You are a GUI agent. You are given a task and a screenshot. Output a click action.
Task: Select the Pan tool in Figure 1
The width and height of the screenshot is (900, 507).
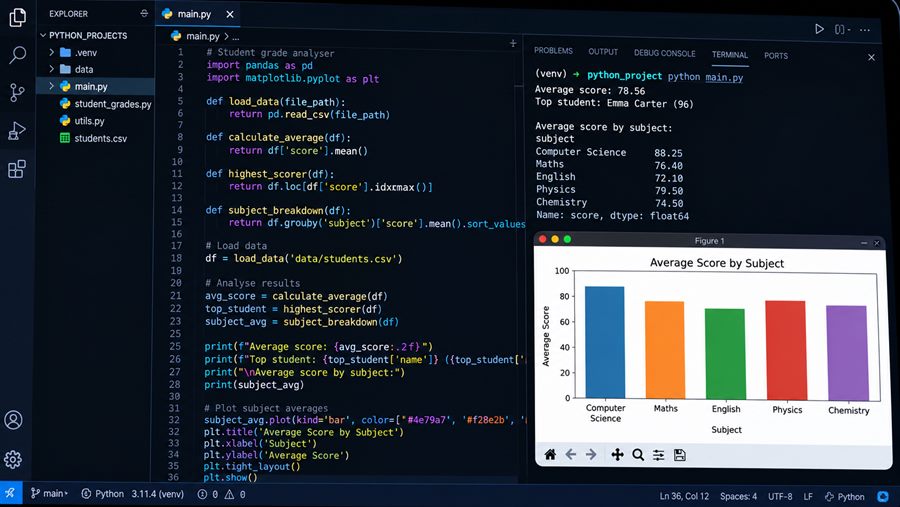[617, 455]
